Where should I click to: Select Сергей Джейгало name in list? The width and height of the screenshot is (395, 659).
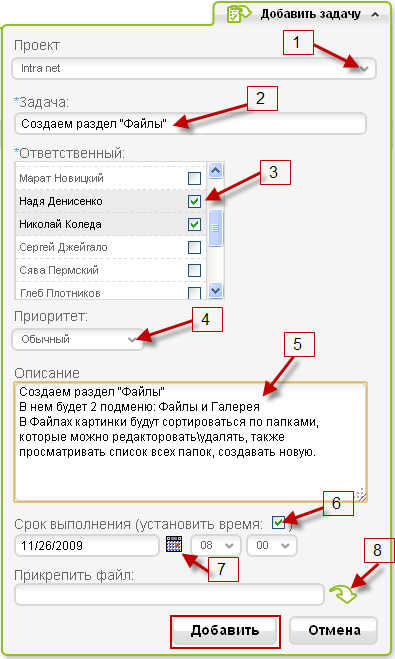63,247
